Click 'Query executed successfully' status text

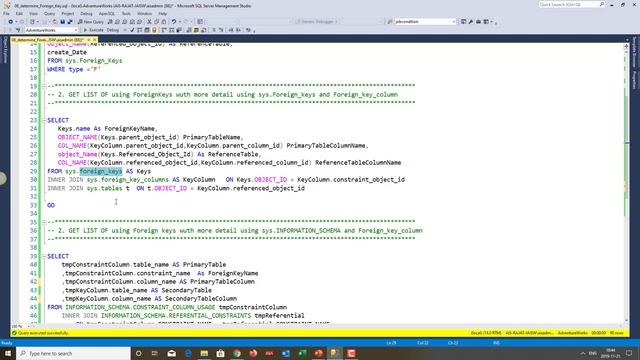coord(43,333)
